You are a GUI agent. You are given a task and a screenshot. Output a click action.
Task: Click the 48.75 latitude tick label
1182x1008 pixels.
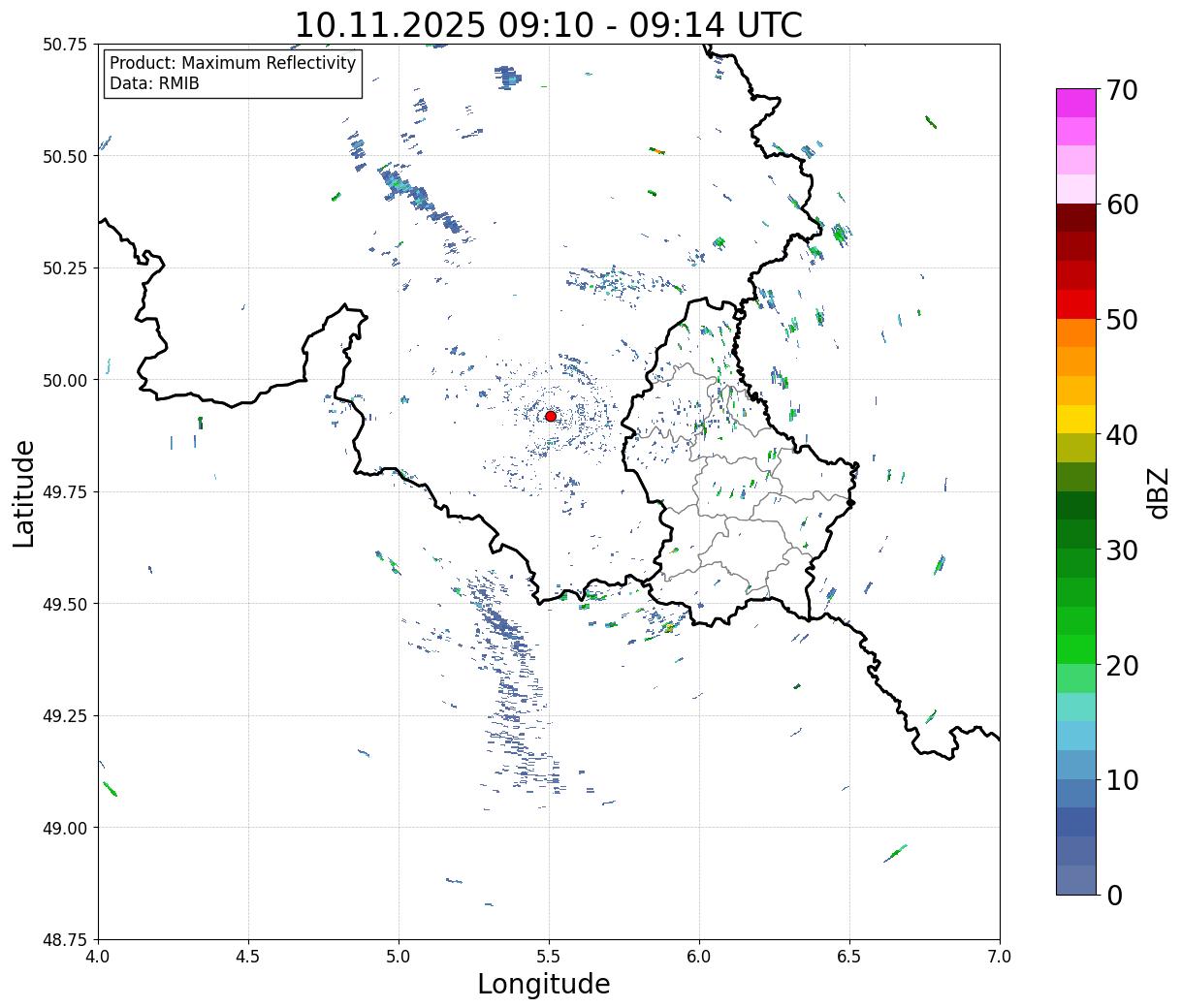[x=65, y=940]
